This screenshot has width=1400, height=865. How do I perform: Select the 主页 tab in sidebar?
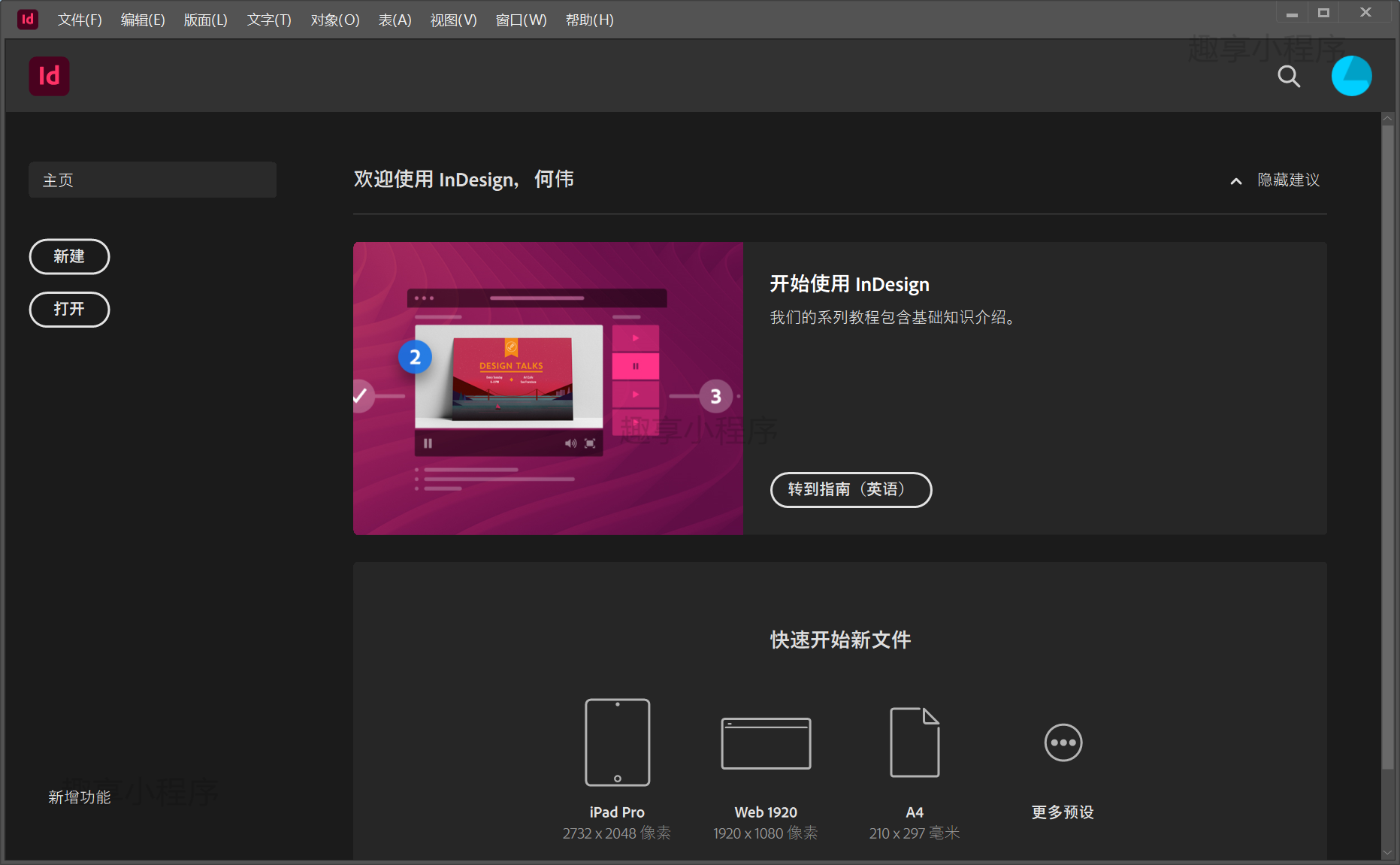click(153, 180)
